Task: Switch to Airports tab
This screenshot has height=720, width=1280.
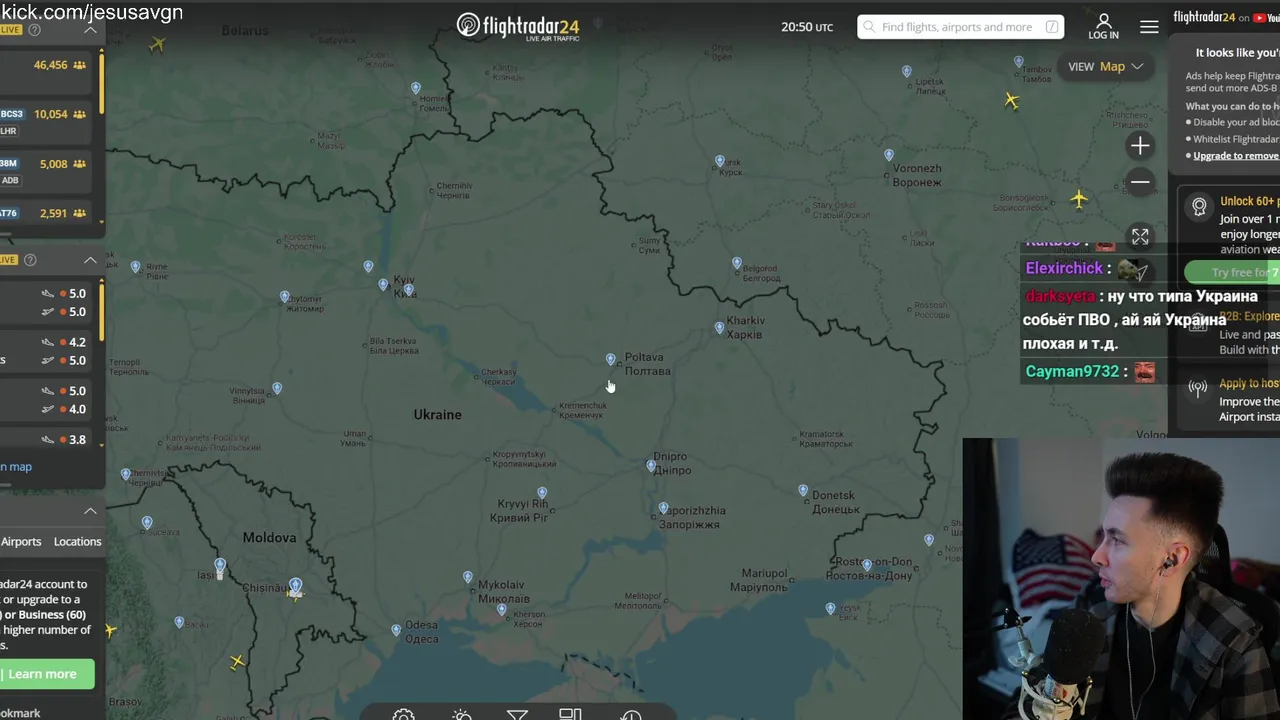Action: coord(21,542)
